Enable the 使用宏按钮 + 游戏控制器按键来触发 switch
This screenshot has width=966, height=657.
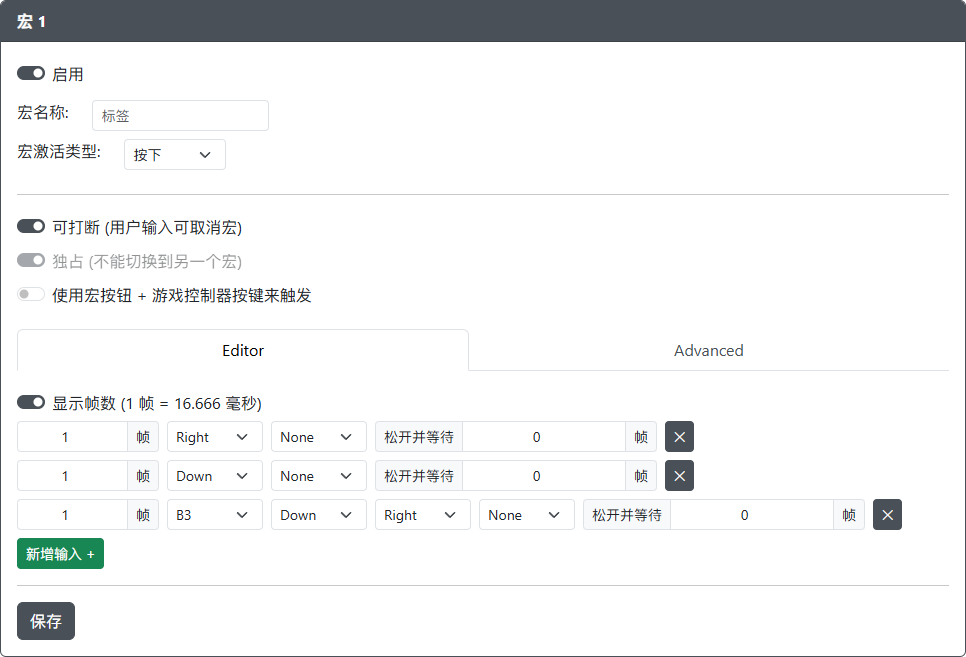pyautogui.click(x=31, y=295)
